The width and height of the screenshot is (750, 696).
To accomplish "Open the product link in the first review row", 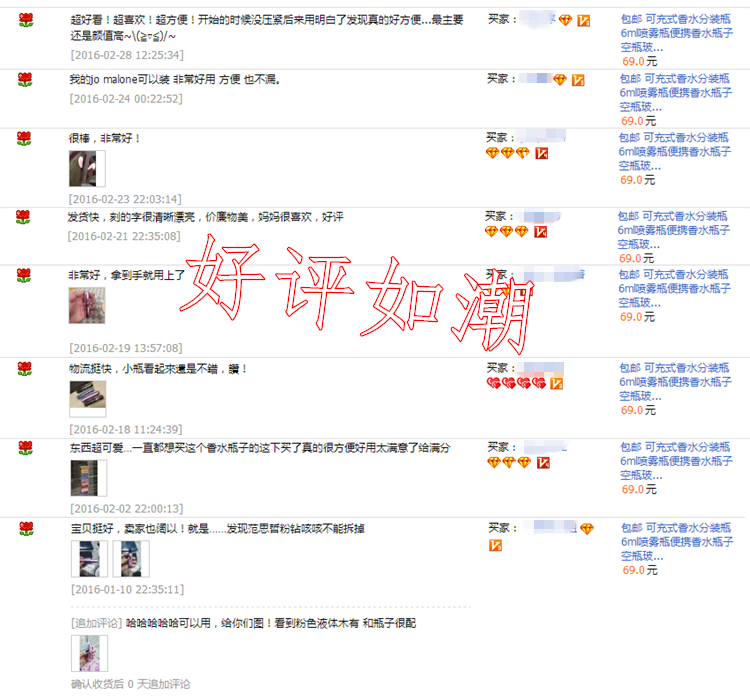I will pos(676,33).
